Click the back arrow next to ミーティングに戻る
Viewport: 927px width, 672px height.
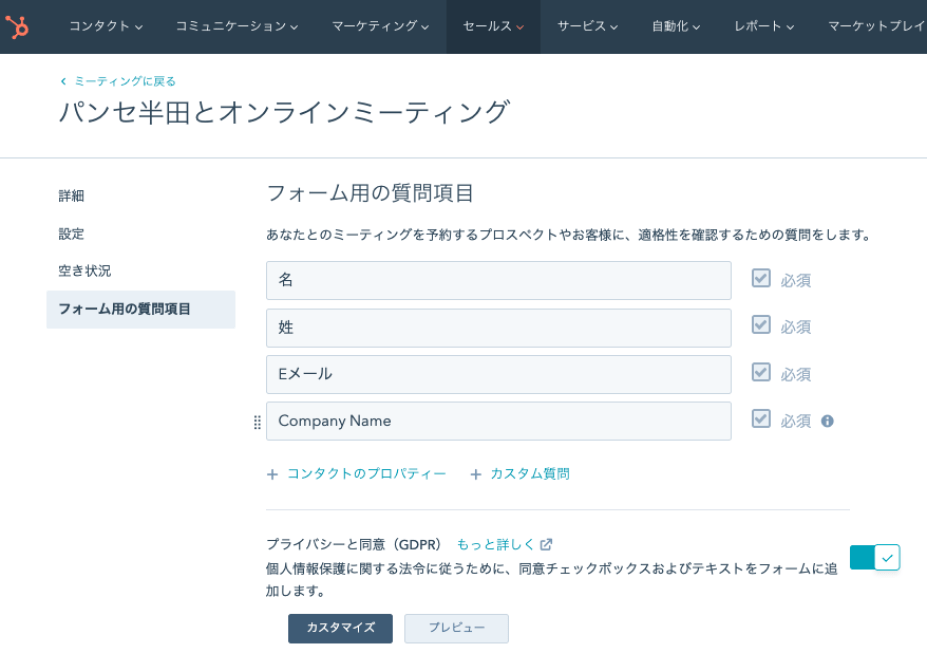pyautogui.click(x=63, y=82)
